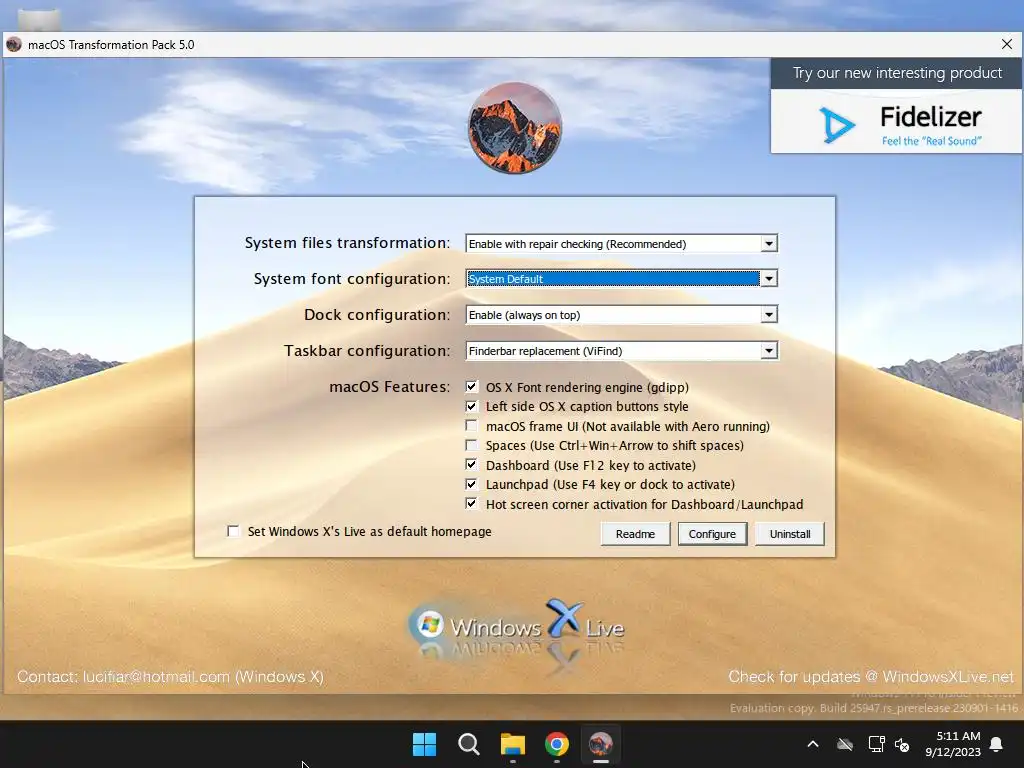Screen dimensions: 1024x768
Task: Click 'Try our new interesting product' banner
Action: 897,73
